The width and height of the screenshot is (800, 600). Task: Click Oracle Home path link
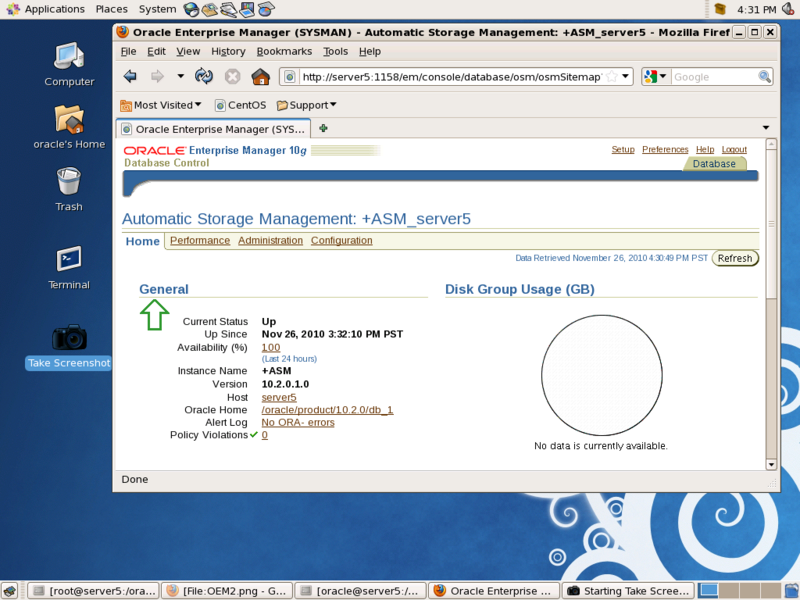[x=327, y=410]
